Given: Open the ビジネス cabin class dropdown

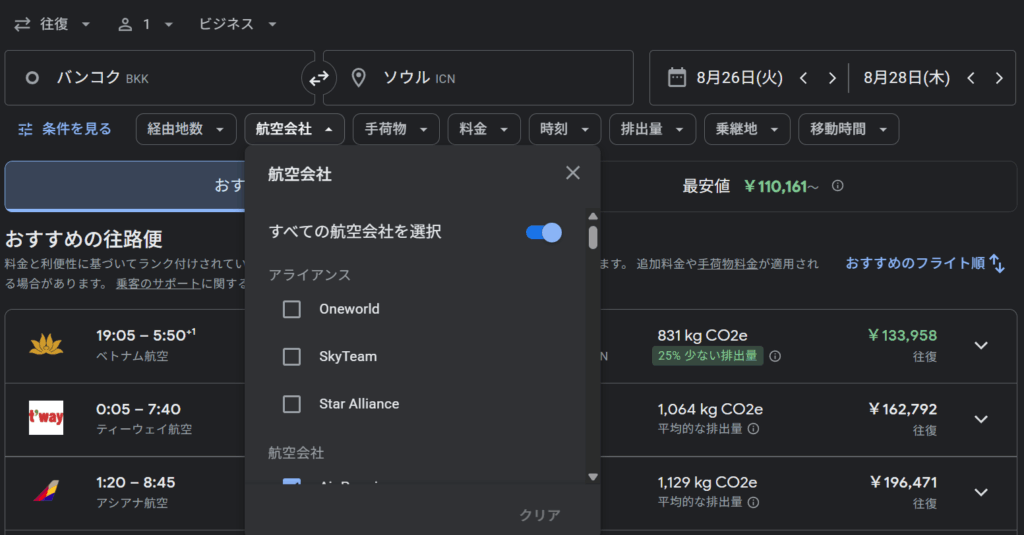Looking at the screenshot, I should coord(237,24).
